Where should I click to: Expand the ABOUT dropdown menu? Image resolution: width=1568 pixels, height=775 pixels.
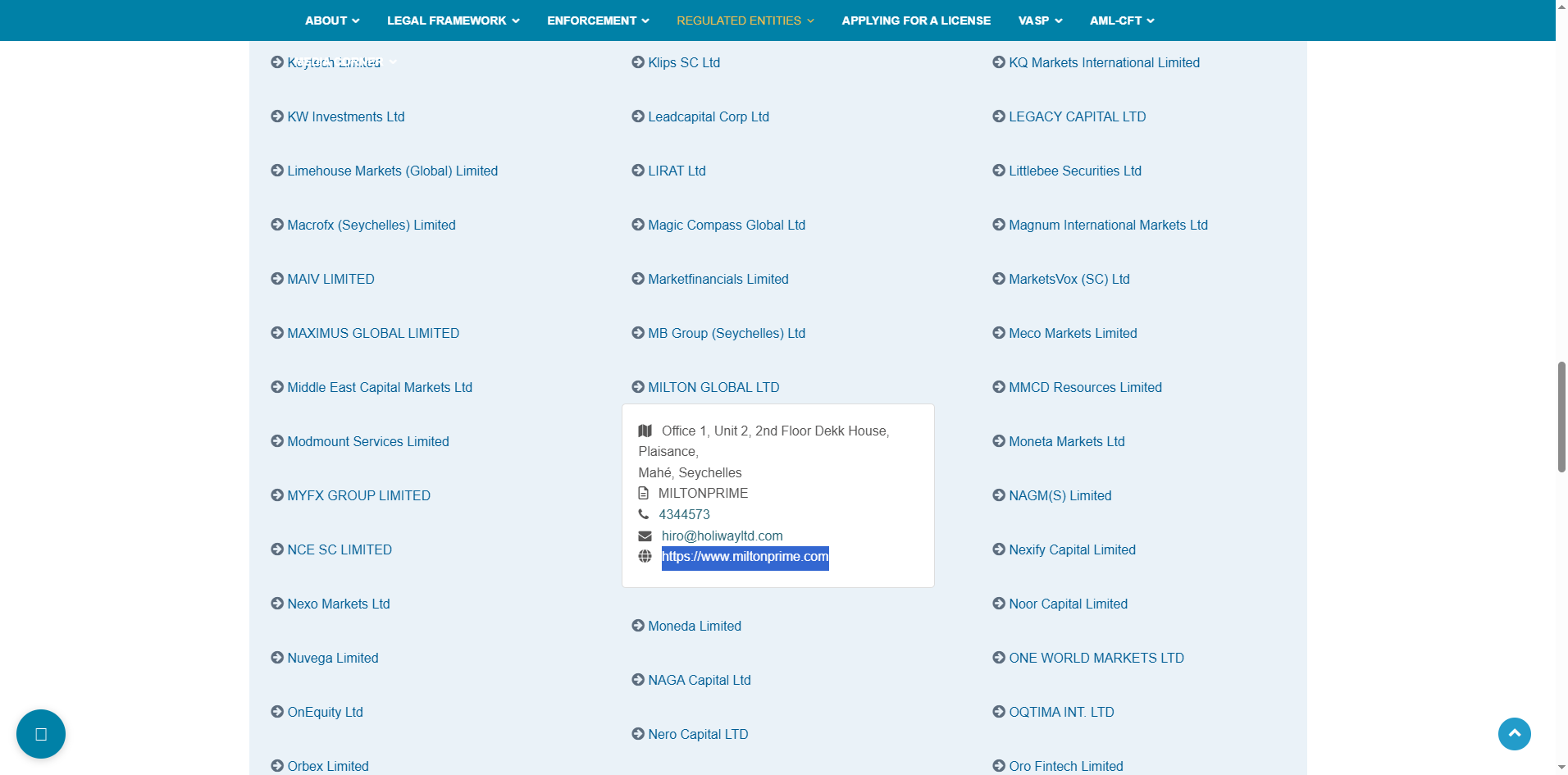click(x=332, y=21)
